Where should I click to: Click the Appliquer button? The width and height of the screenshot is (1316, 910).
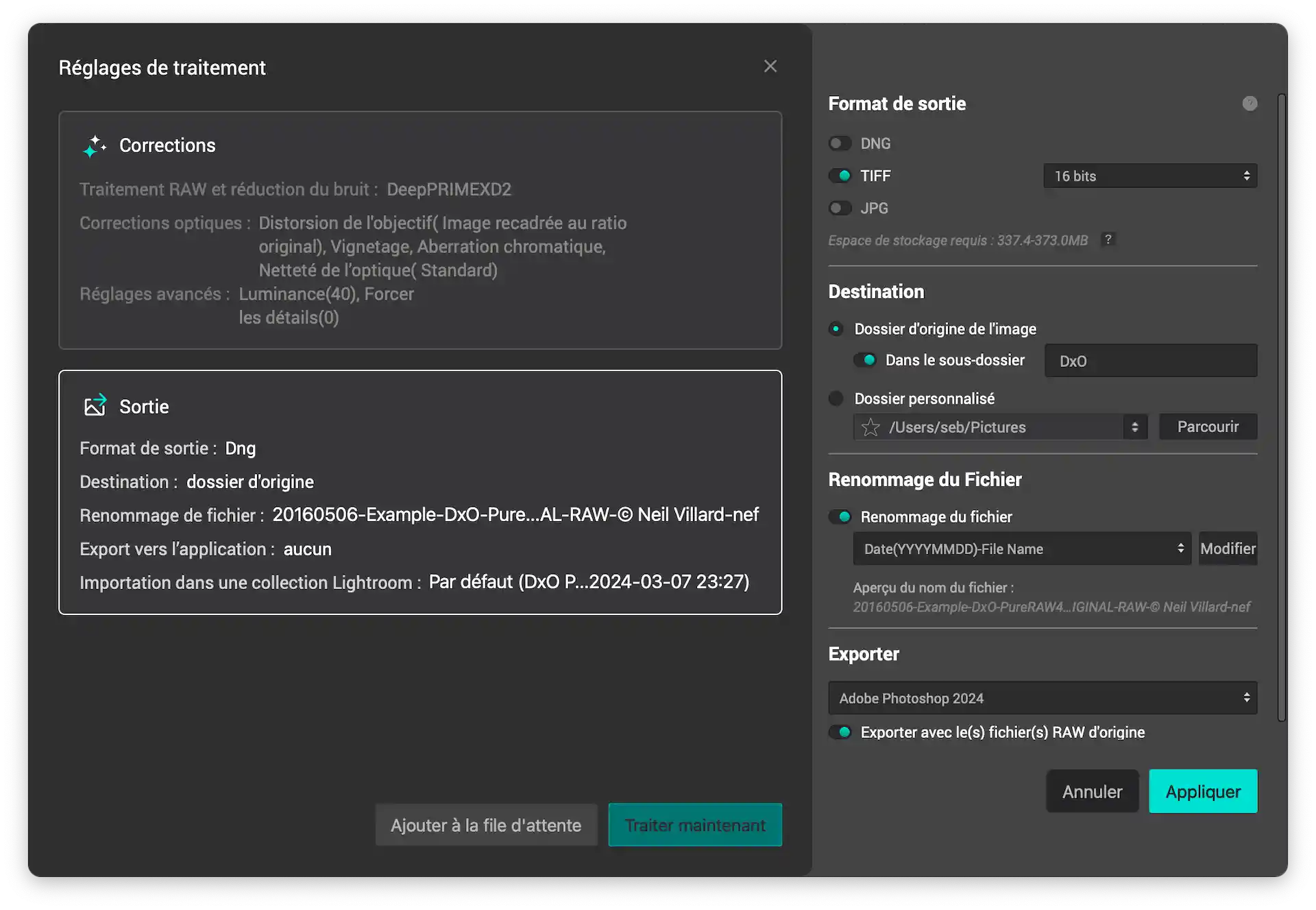1203,791
